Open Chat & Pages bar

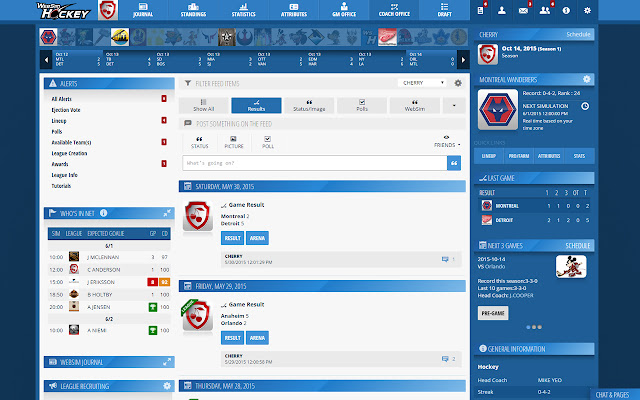coord(612,394)
